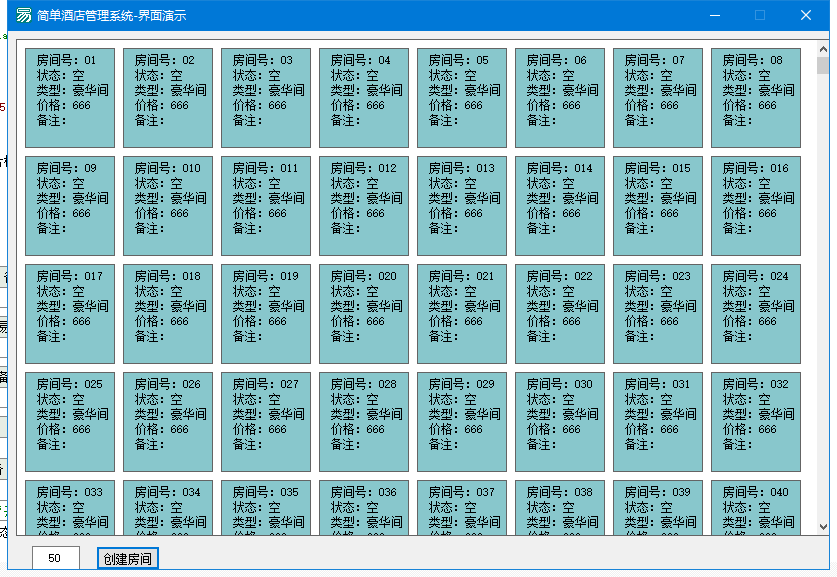
Task: Focus the room count field showing 50
Action: pos(56,558)
